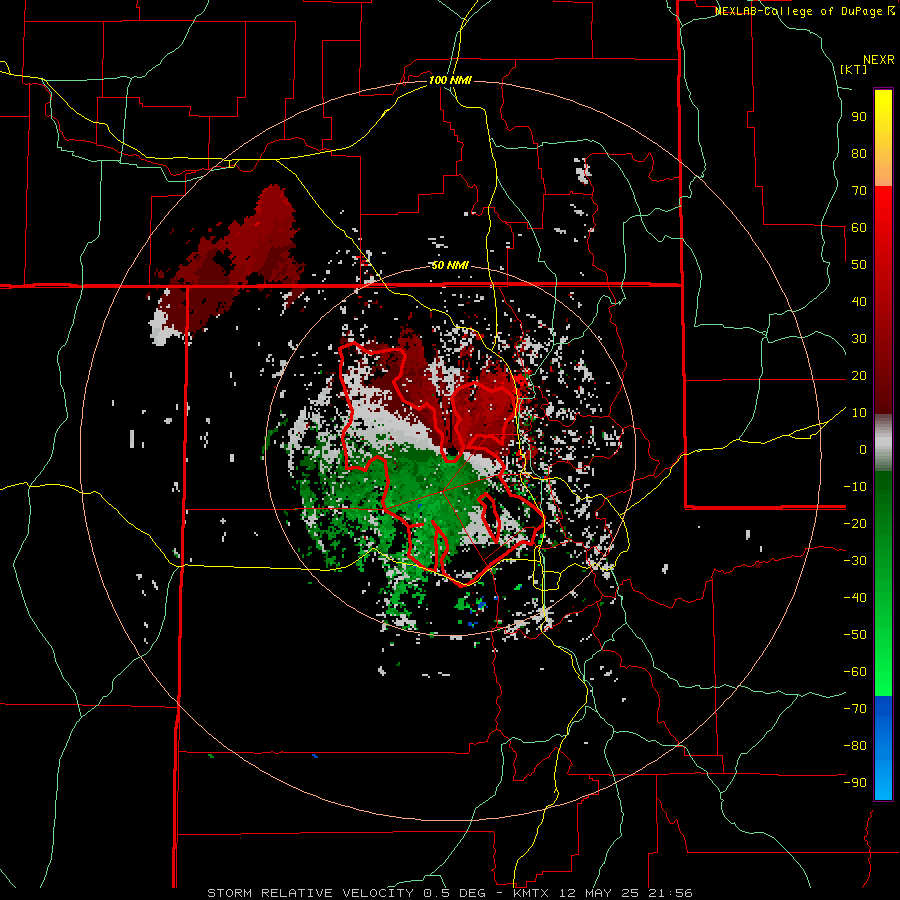Click the 50 value on the velocity scale
This screenshot has height=900, width=900.
[859, 265]
